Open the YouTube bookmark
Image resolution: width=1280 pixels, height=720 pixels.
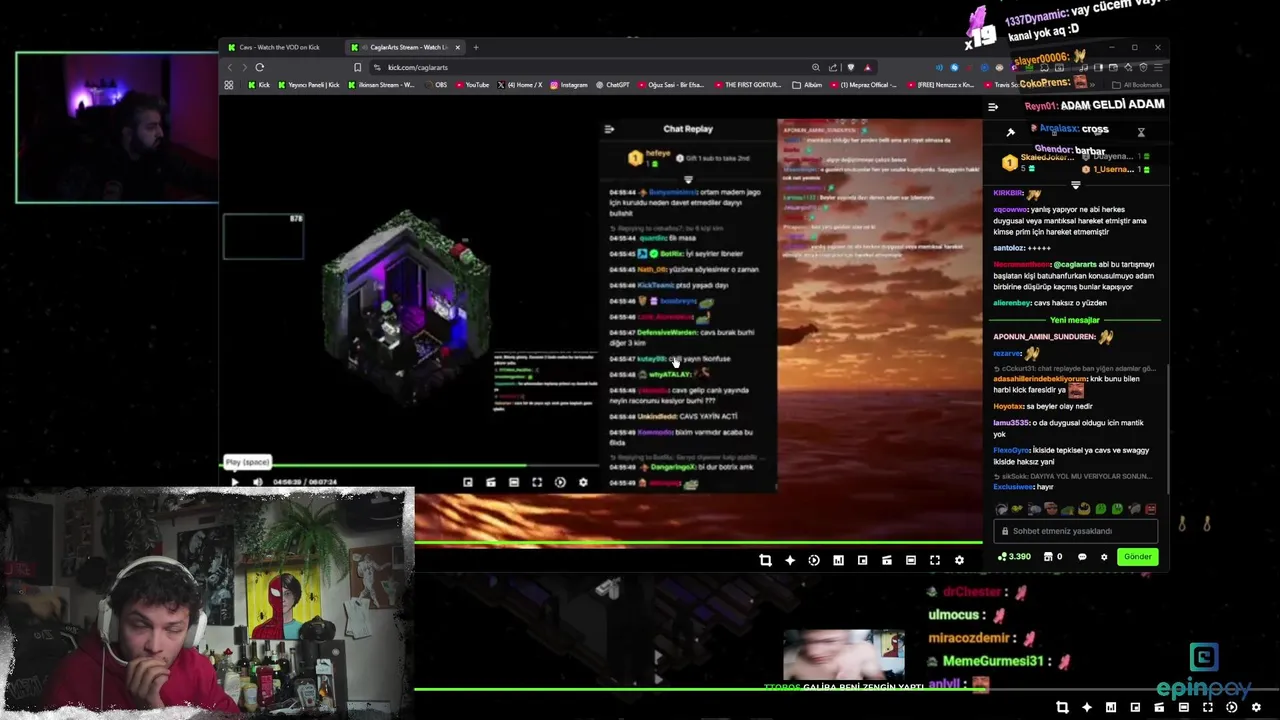[472, 85]
